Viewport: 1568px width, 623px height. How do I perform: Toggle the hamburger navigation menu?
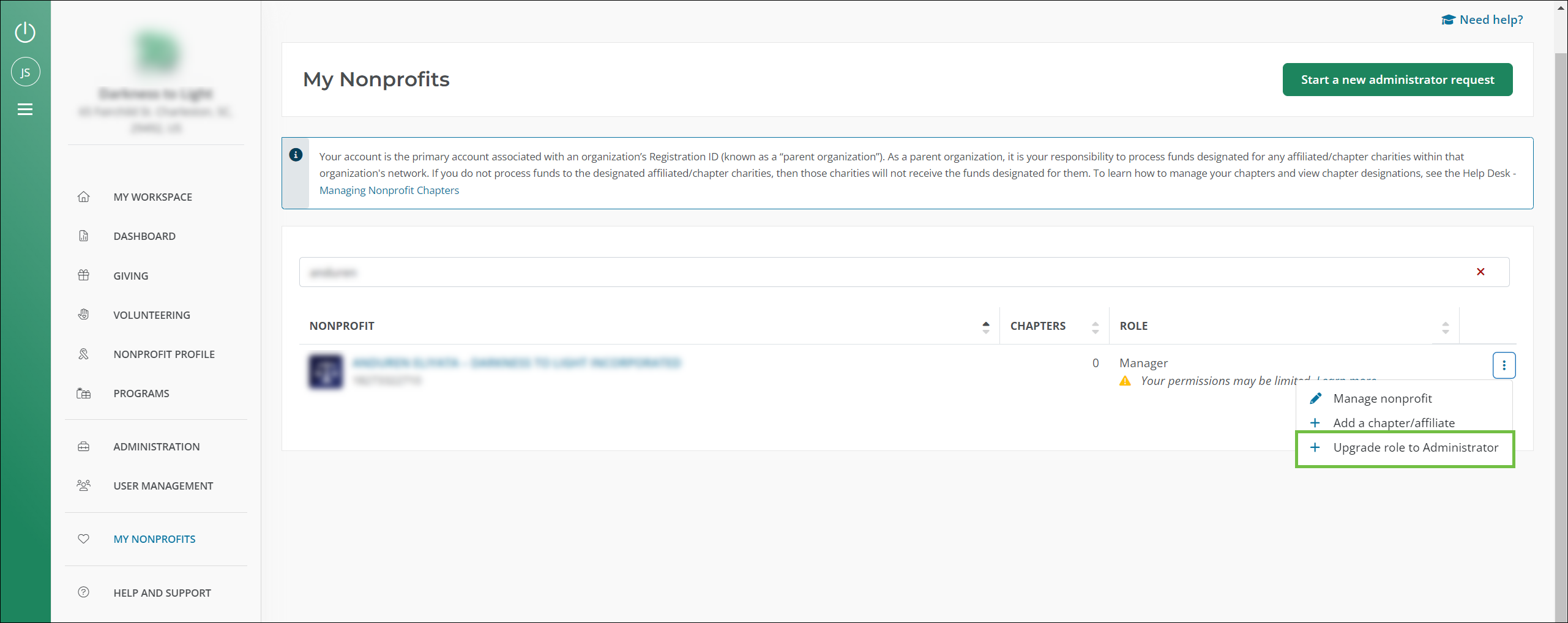tap(25, 110)
